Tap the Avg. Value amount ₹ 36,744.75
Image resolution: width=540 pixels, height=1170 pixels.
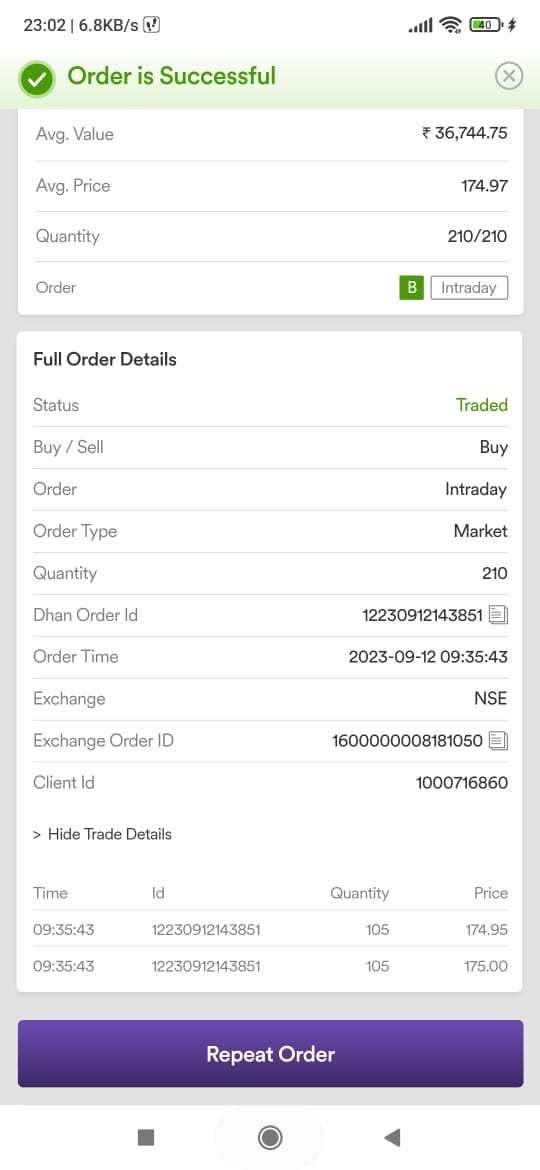tap(465, 134)
